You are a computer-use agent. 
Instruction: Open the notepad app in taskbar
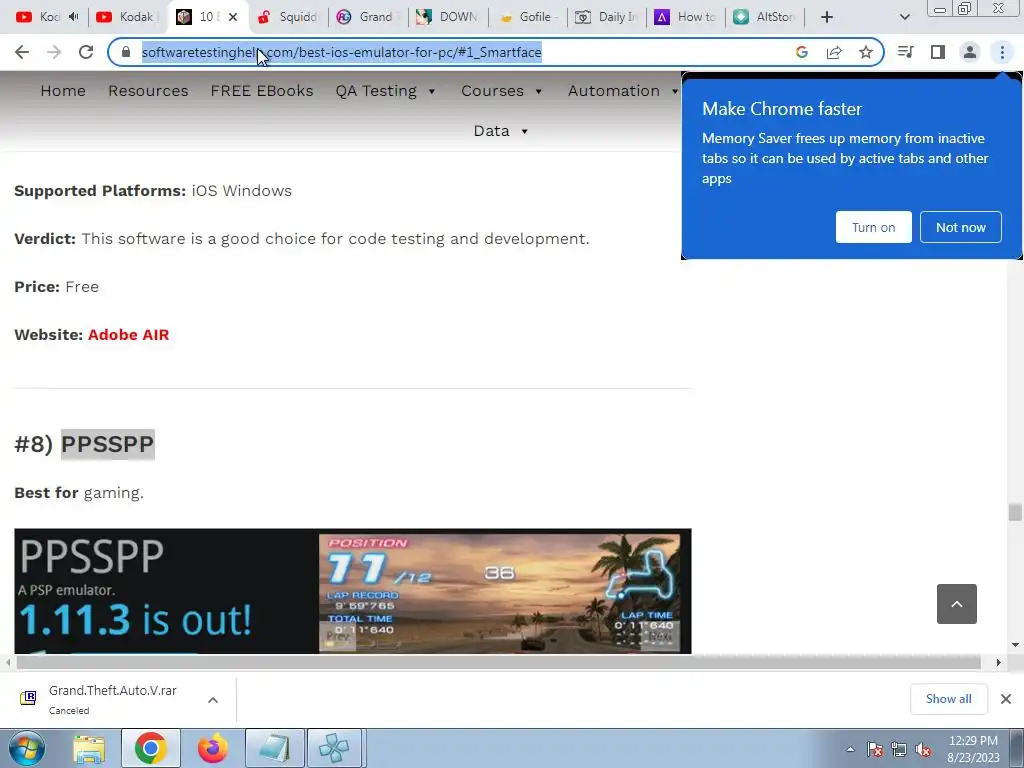(x=275, y=748)
